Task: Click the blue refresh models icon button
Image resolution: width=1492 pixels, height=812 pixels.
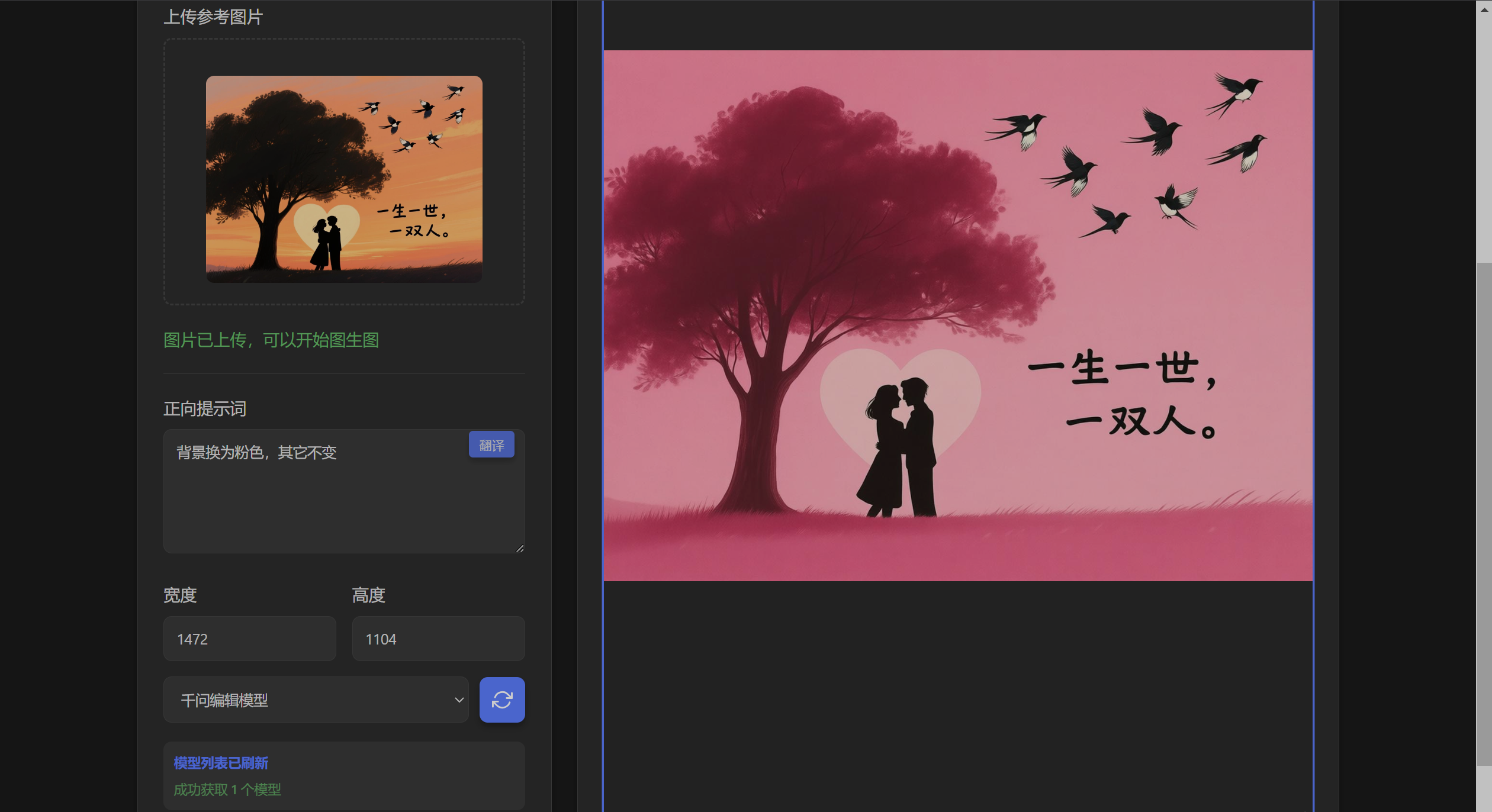Action: (x=501, y=700)
